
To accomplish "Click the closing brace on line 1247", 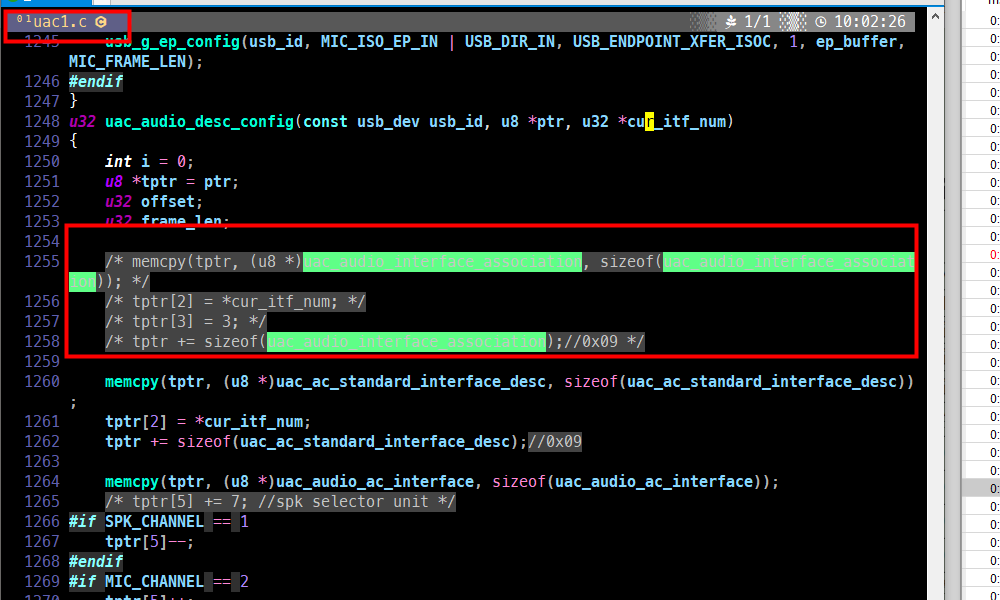I will click(x=73, y=101).
